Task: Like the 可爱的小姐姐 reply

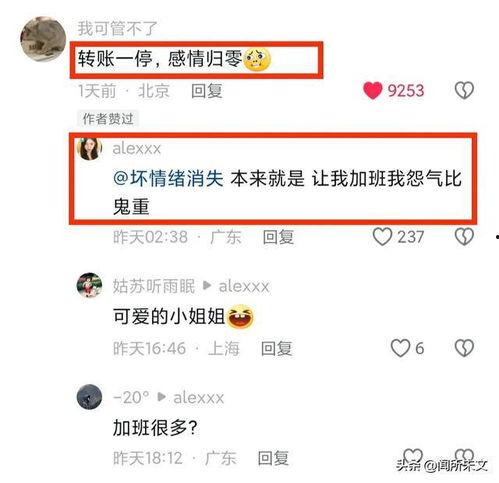Action: pyautogui.click(x=400, y=348)
